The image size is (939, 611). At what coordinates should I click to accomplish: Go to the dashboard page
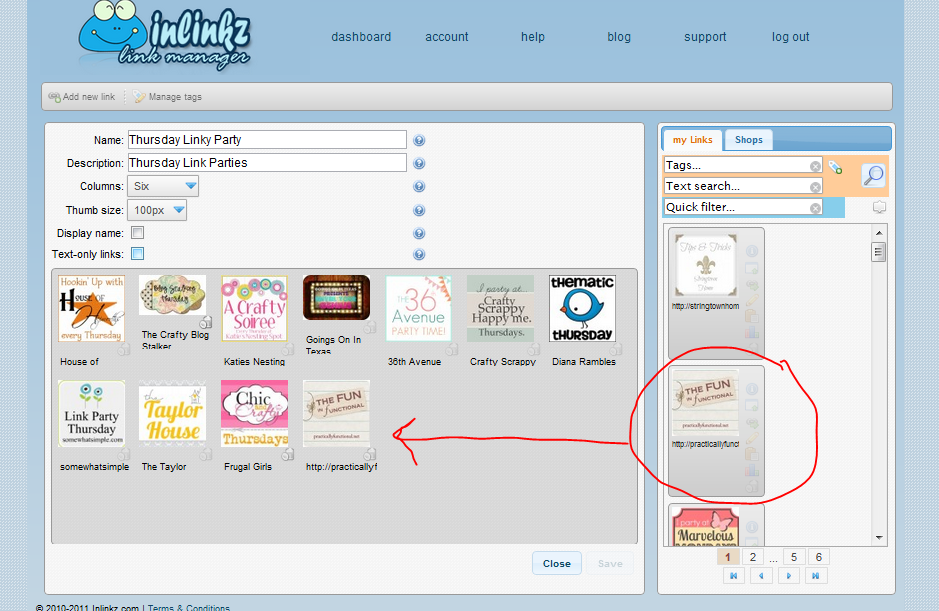(x=361, y=37)
